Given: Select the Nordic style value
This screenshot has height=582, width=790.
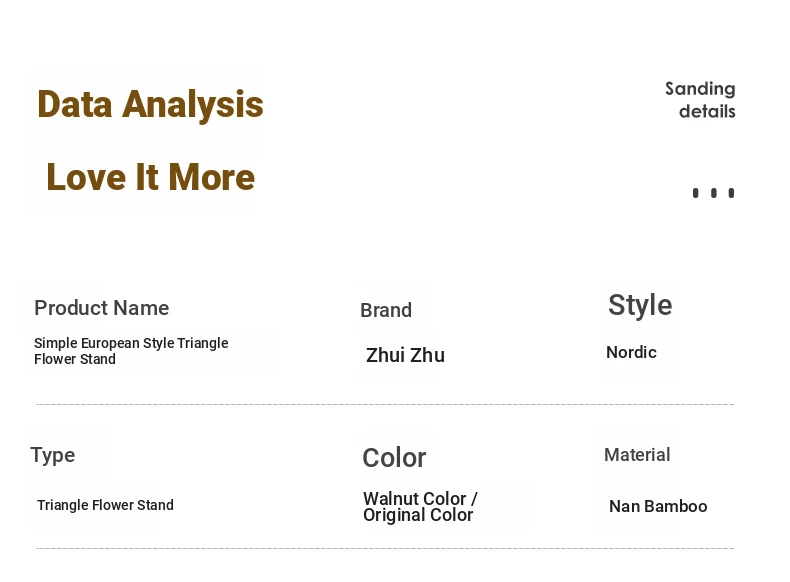Looking at the screenshot, I should tap(631, 352).
